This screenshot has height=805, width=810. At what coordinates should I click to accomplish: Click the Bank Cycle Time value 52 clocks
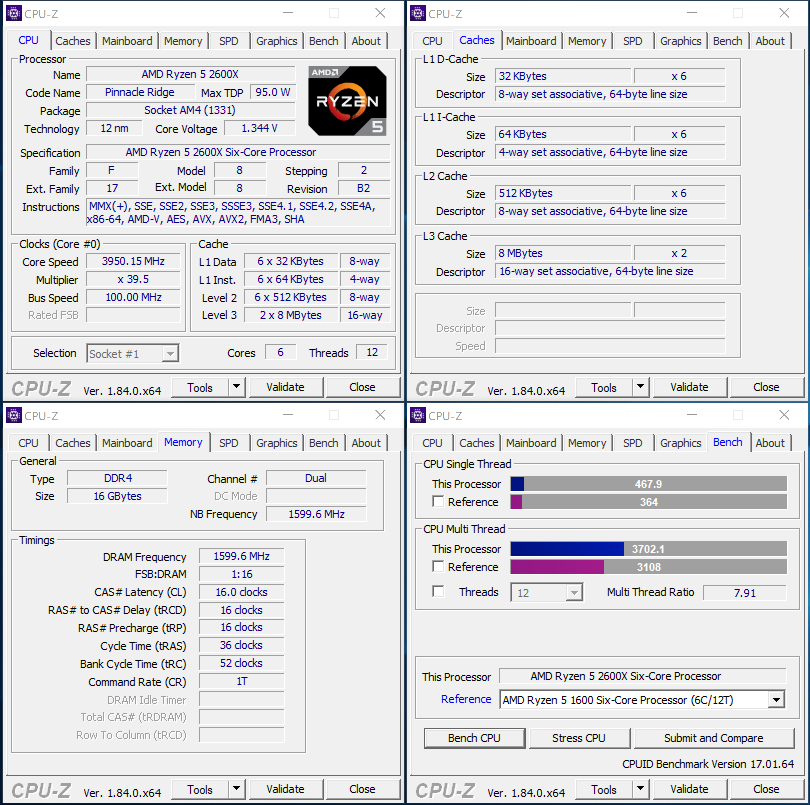click(242, 663)
